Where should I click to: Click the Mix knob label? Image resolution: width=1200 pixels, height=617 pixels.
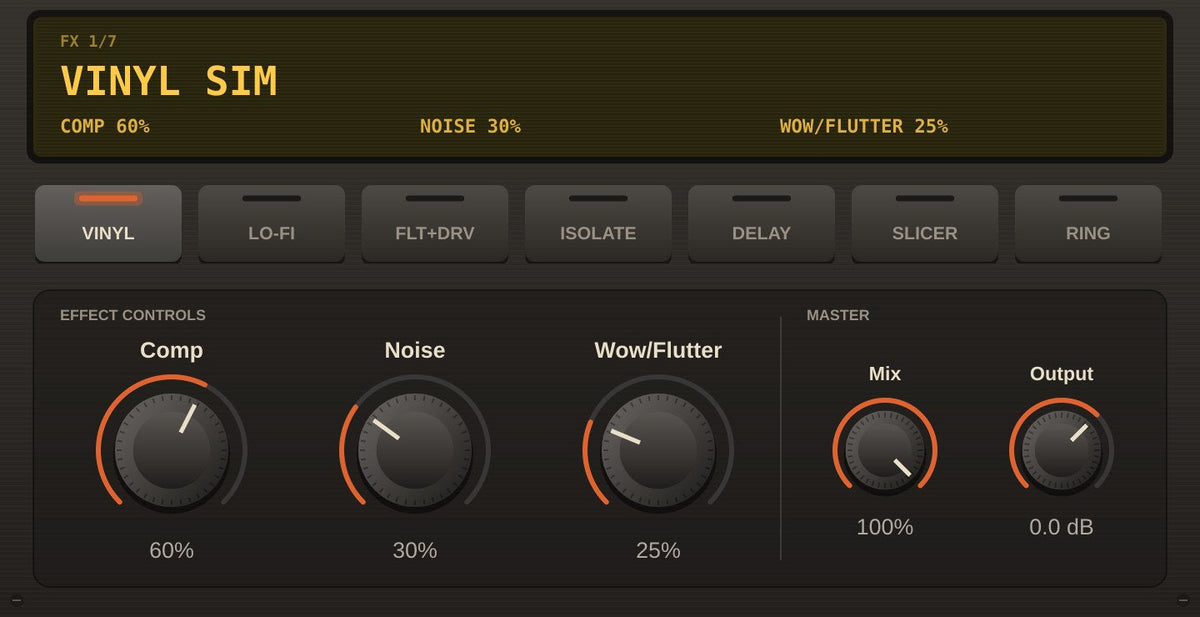click(885, 374)
